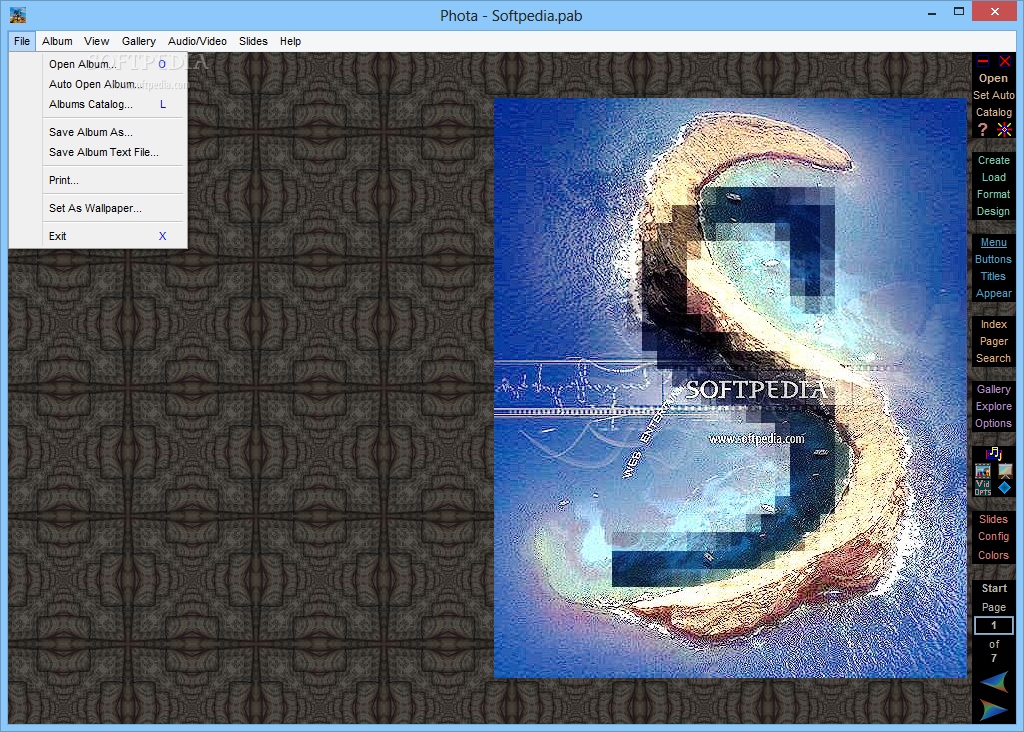Image resolution: width=1024 pixels, height=732 pixels.
Task: Click the projector screen icon
Action: (x=1005, y=471)
